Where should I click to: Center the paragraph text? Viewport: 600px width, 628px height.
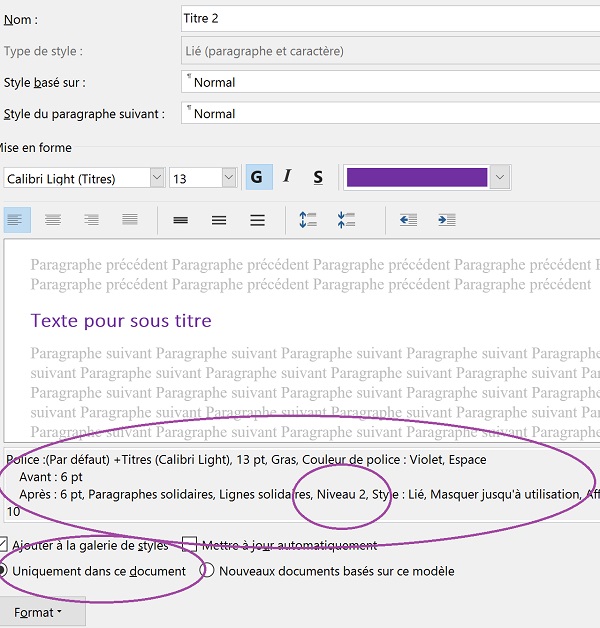[53, 220]
